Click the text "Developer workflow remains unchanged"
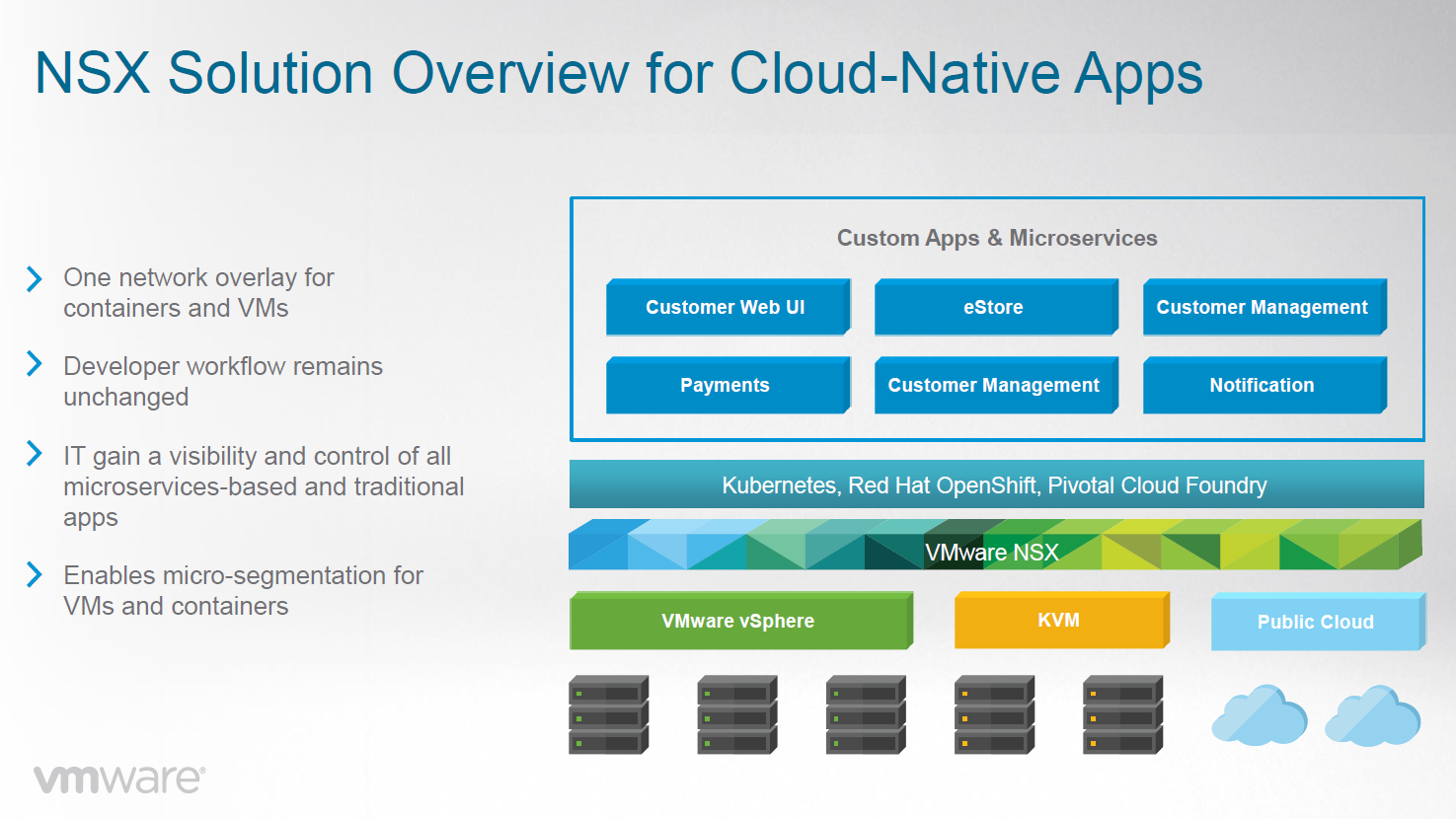The width and height of the screenshot is (1456, 819). point(223,381)
